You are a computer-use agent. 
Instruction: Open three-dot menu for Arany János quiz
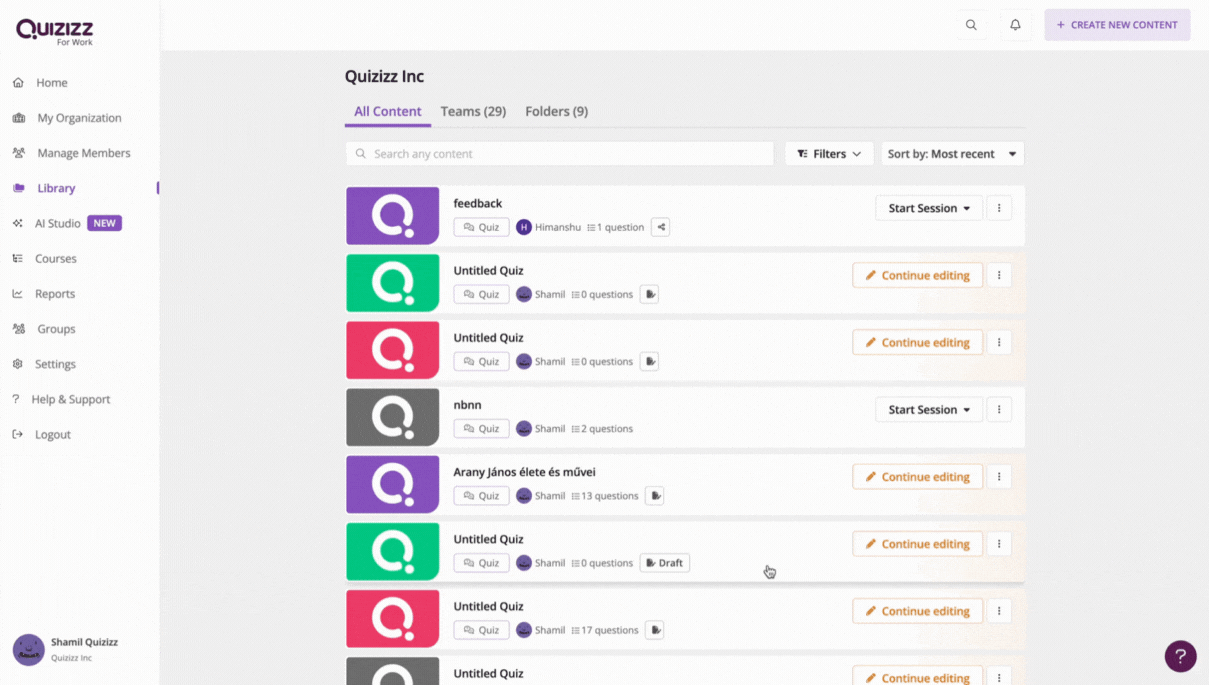[999, 476]
